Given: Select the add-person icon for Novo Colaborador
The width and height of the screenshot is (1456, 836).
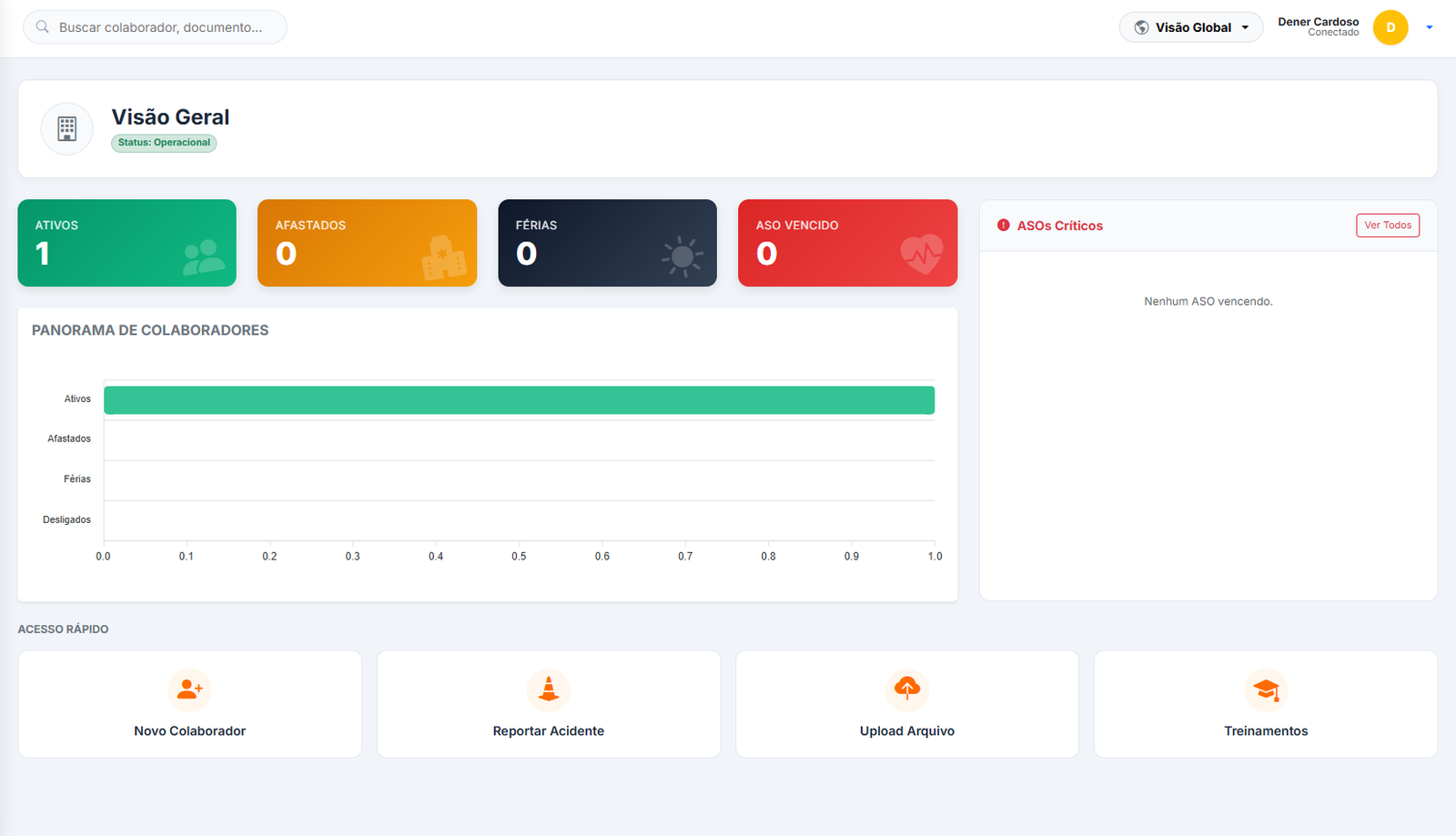Looking at the screenshot, I should (189, 690).
